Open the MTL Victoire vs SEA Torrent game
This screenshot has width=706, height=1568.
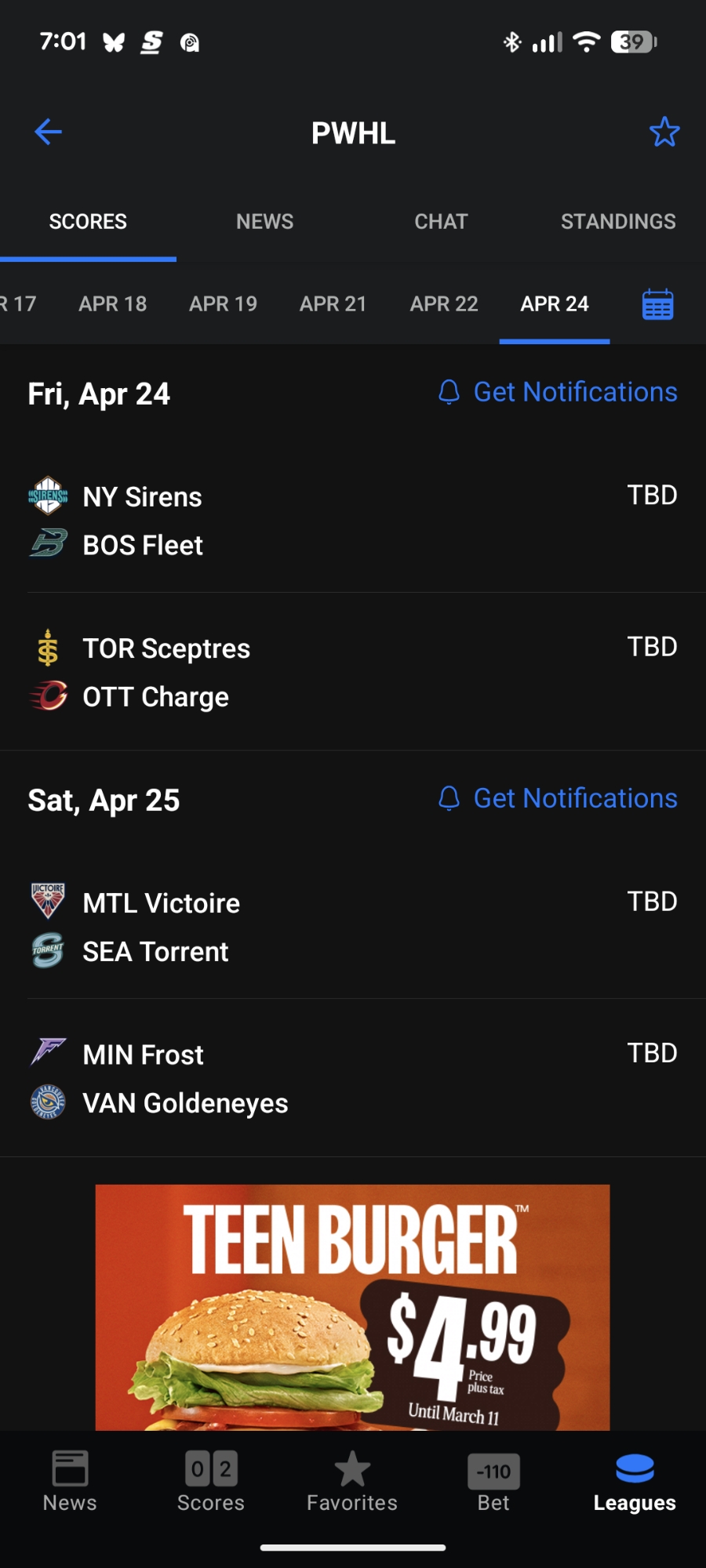pyautogui.click(x=353, y=927)
